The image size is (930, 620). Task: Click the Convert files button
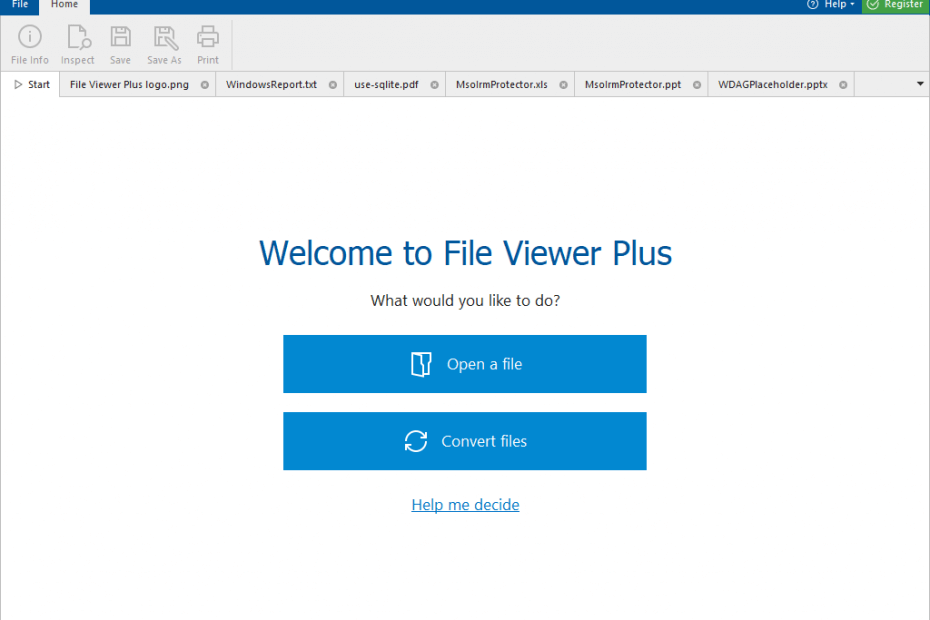(x=465, y=441)
